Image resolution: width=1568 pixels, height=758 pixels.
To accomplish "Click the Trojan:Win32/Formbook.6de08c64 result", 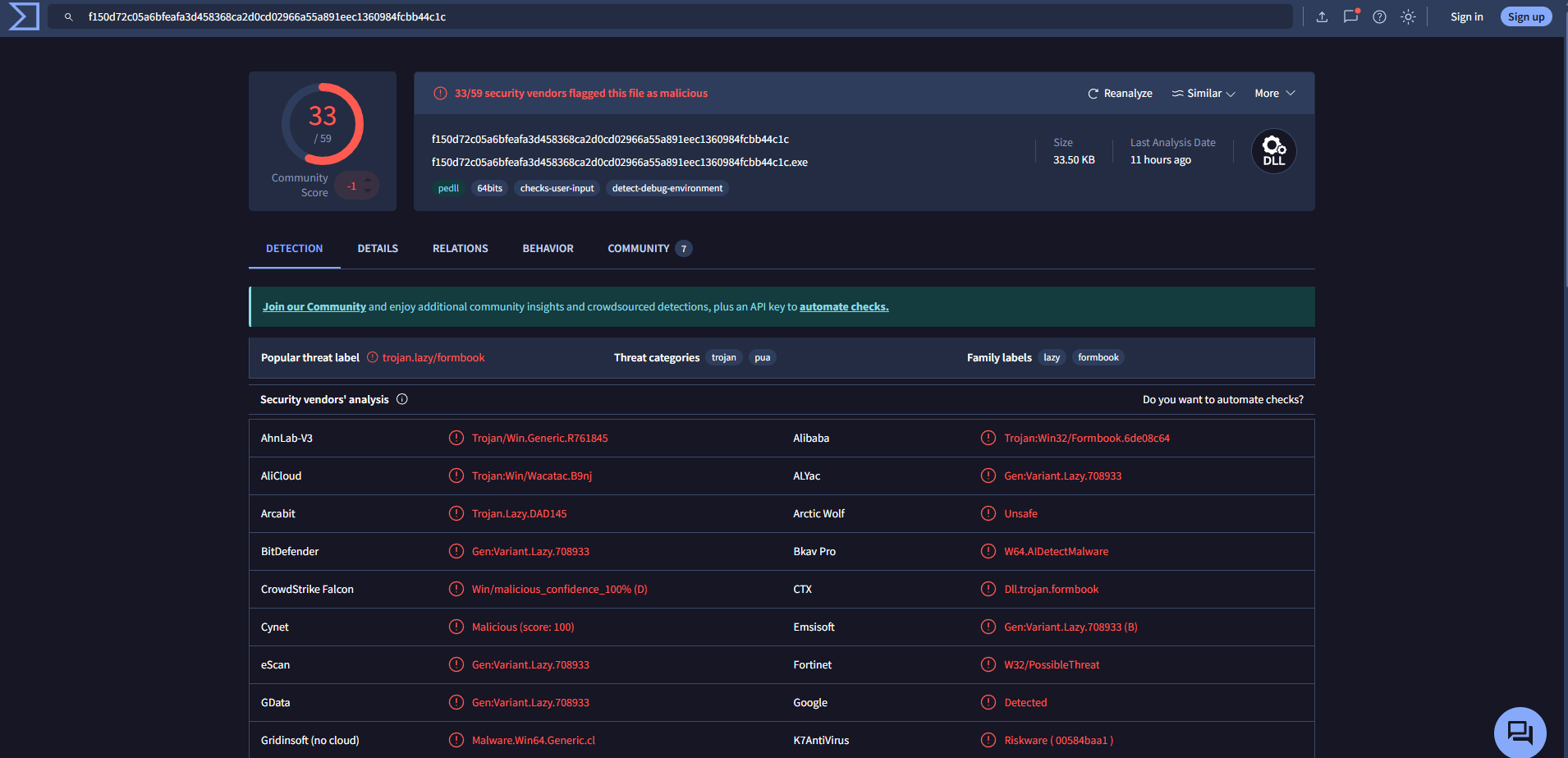I will pos(1087,438).
